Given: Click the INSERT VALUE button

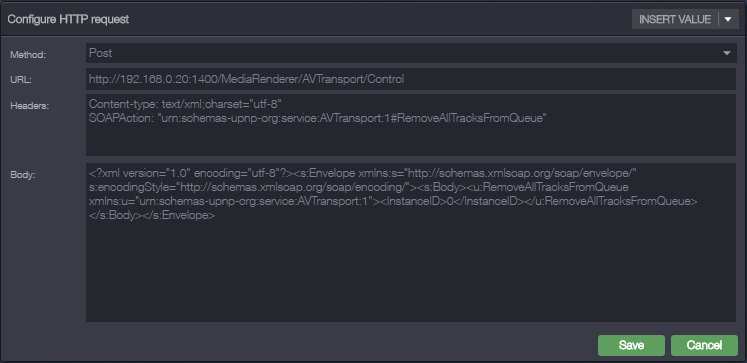Looking at the screenshot, I should pos(675,20).
